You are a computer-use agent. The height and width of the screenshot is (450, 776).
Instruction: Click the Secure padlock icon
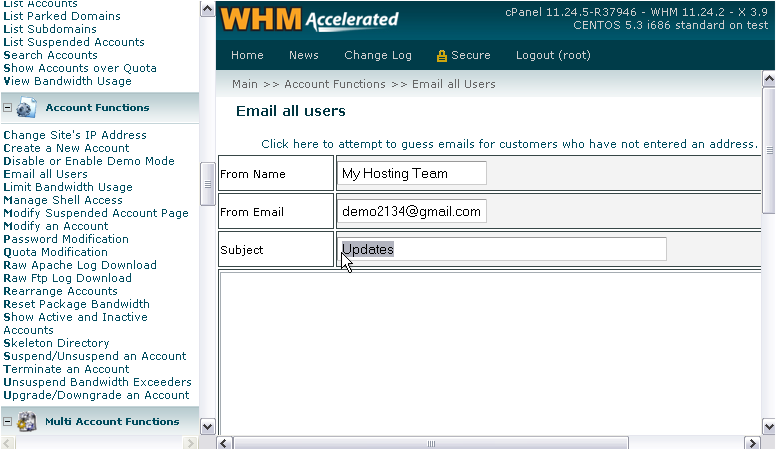(x=441, y=56)
